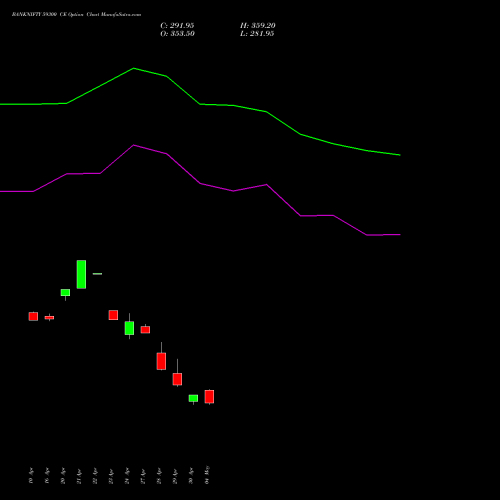500x500 pixels.
Task: Select the red candle for 29 Apr
Action: coord(177,379)
